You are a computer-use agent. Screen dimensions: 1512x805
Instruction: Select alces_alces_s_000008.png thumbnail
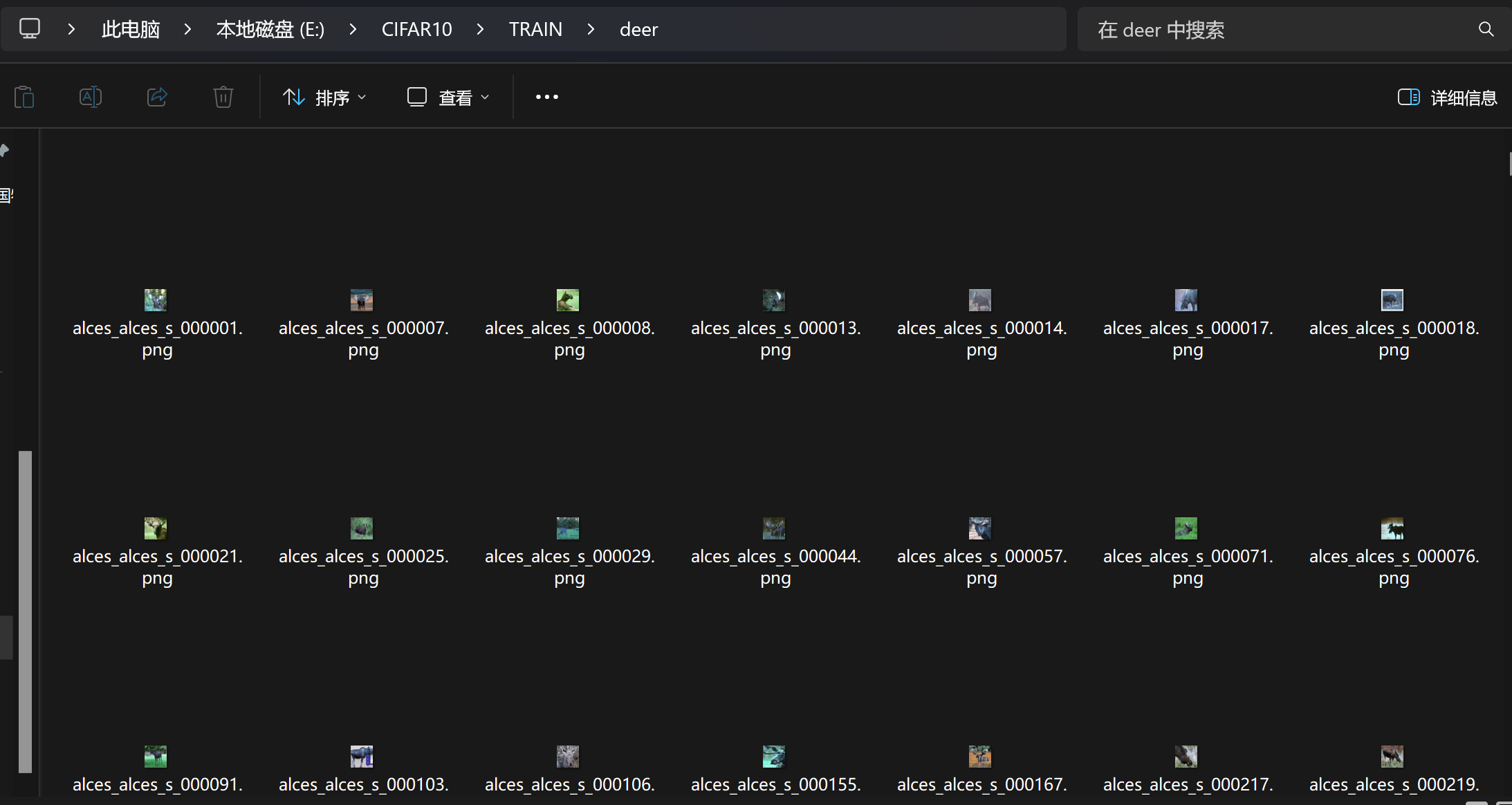coord(568,300)
